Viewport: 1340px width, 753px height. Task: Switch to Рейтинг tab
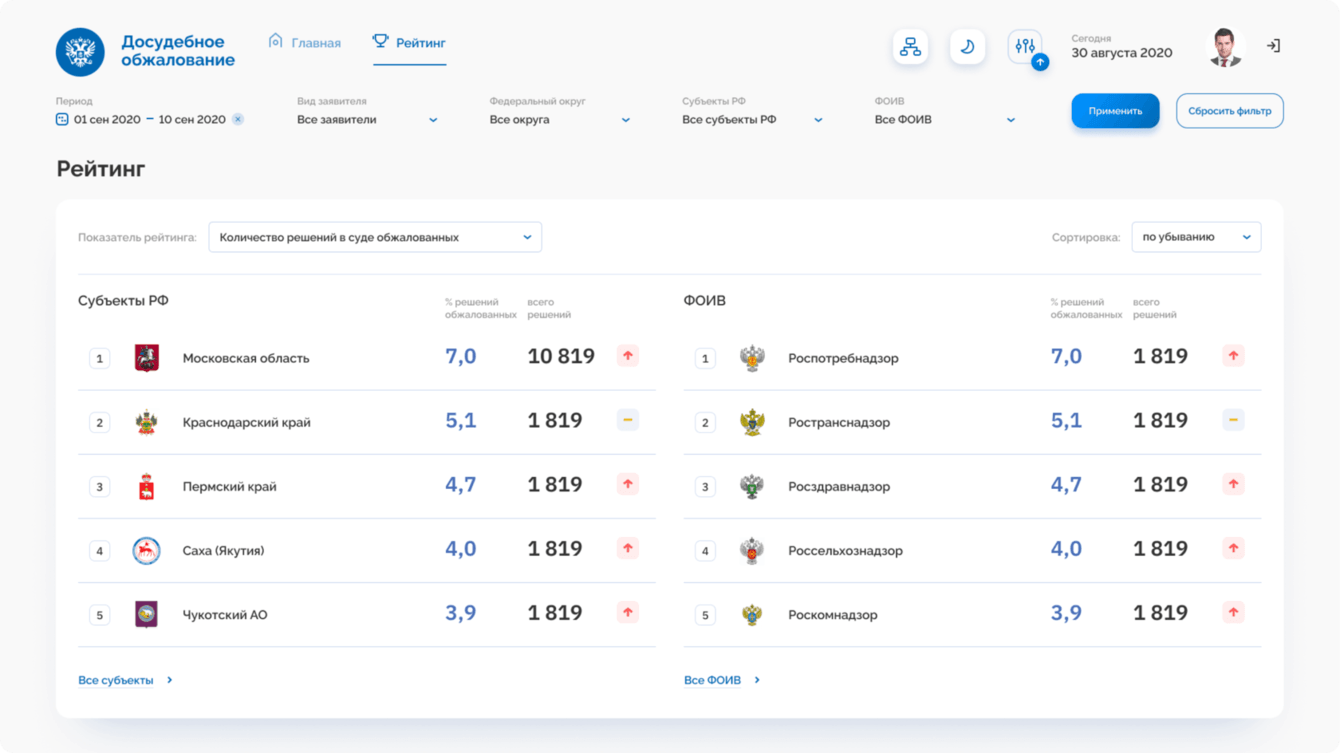click(410, 43)
